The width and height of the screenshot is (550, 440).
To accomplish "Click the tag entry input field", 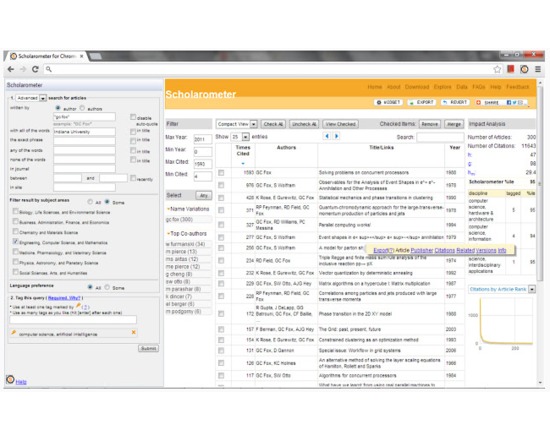I will pos(73,320).
